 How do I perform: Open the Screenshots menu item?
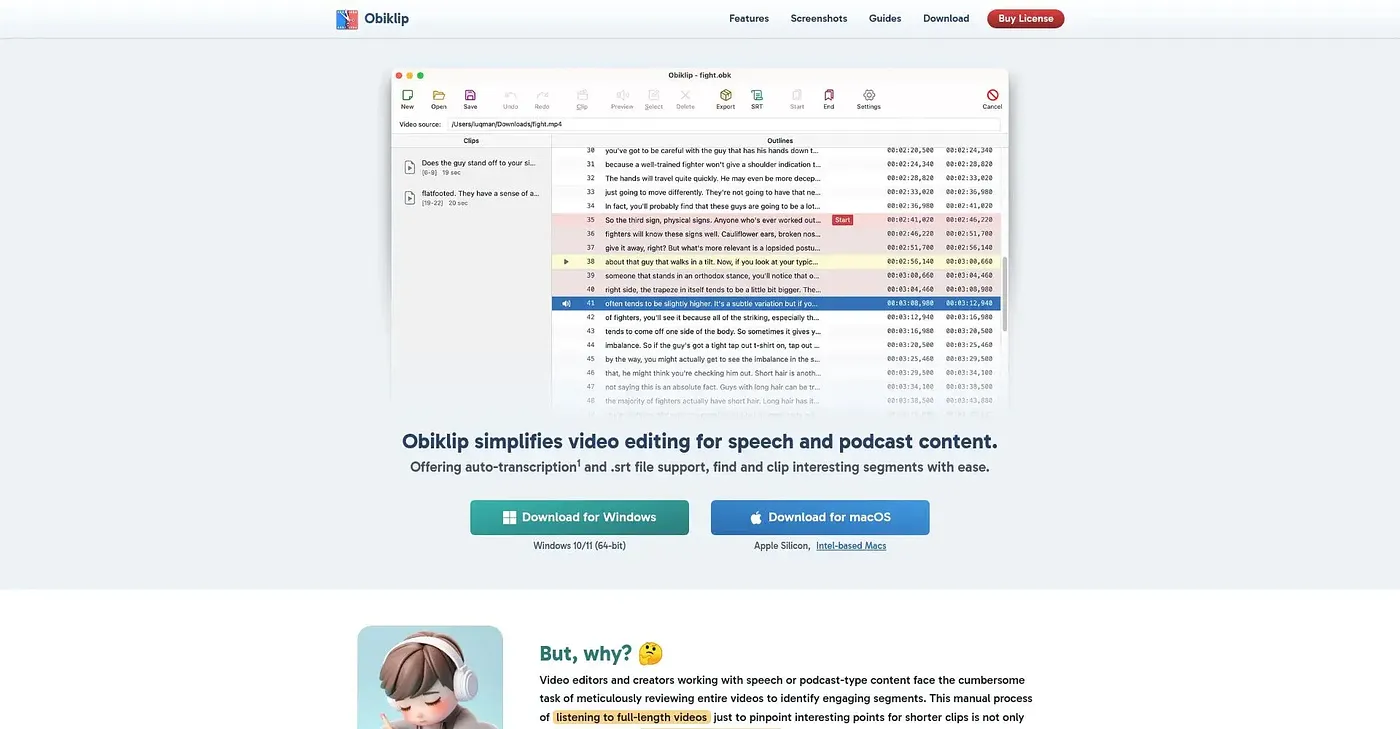point(819,19)
